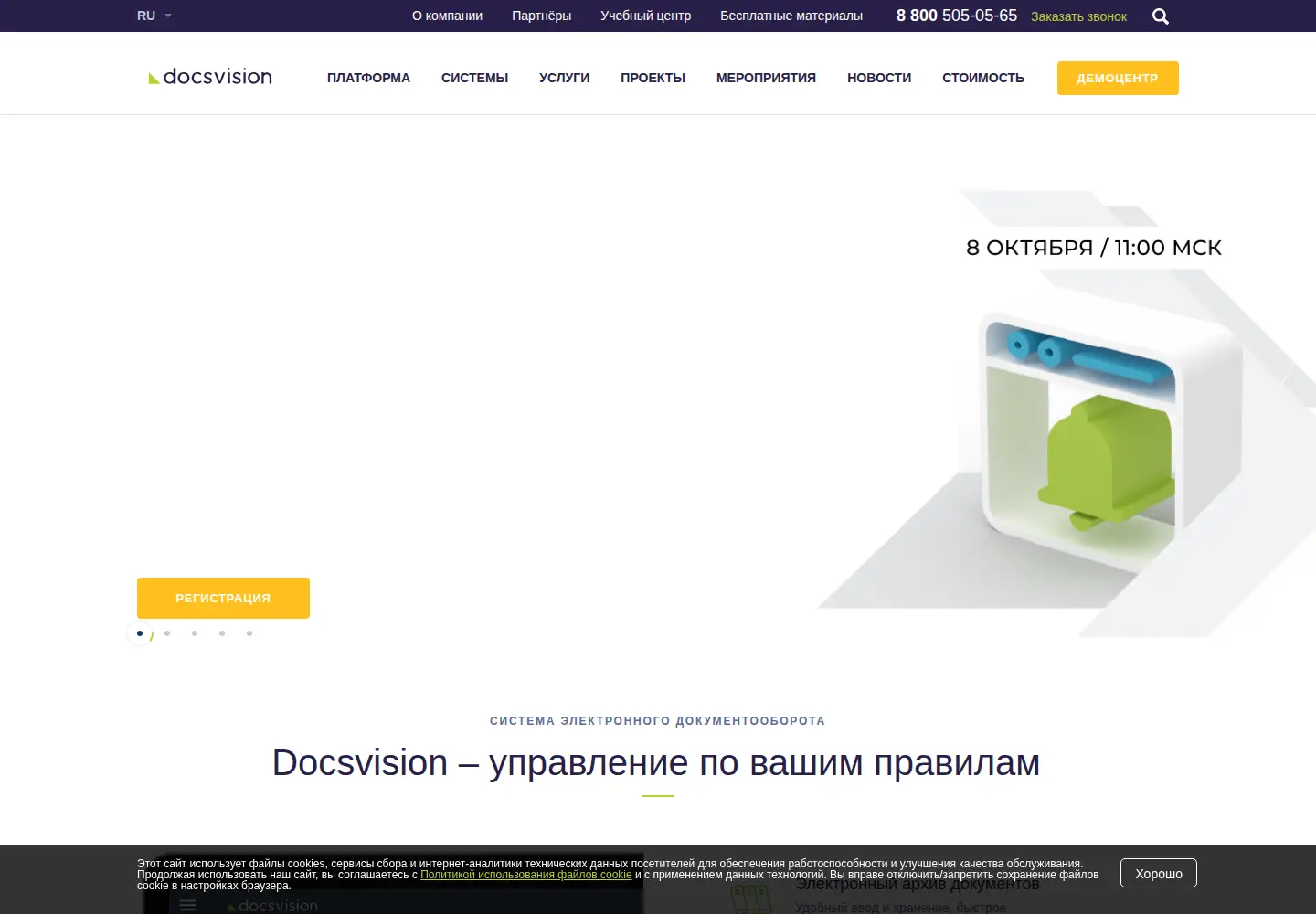Accept cookies with the Хорошо button
Viewport: 1316px width, 914px height.
tap(1159, 873)
